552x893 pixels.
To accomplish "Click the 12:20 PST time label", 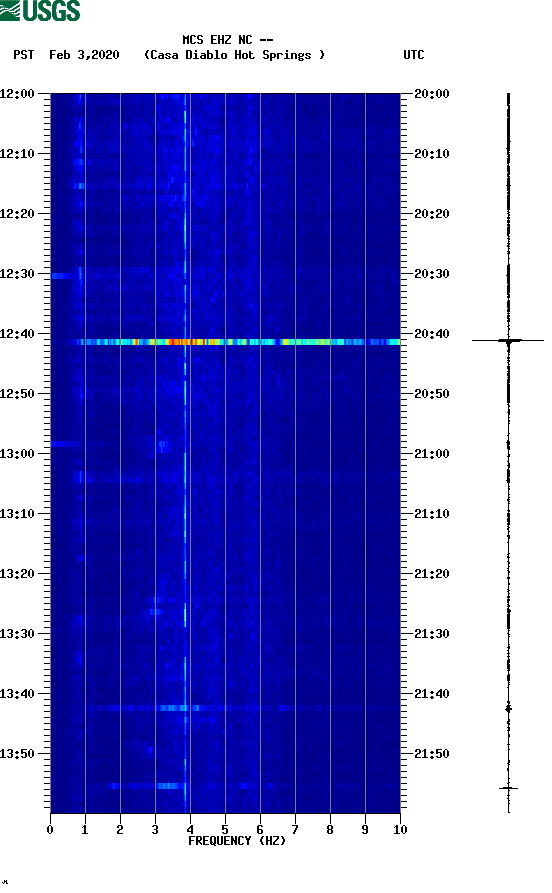I will click(17, 214).
